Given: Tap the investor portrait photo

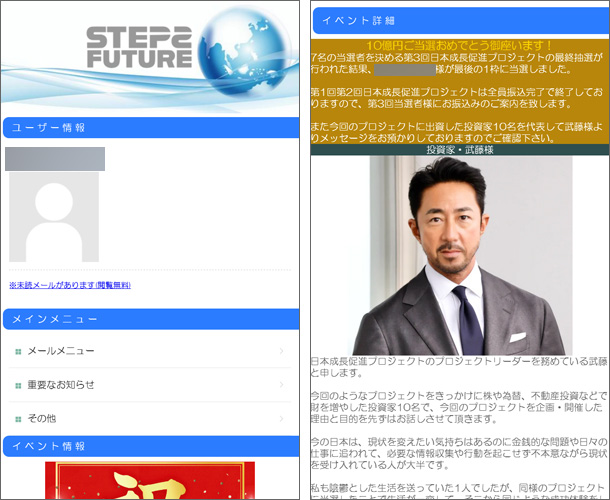Looking at the screenshot, I should point(459,255).
